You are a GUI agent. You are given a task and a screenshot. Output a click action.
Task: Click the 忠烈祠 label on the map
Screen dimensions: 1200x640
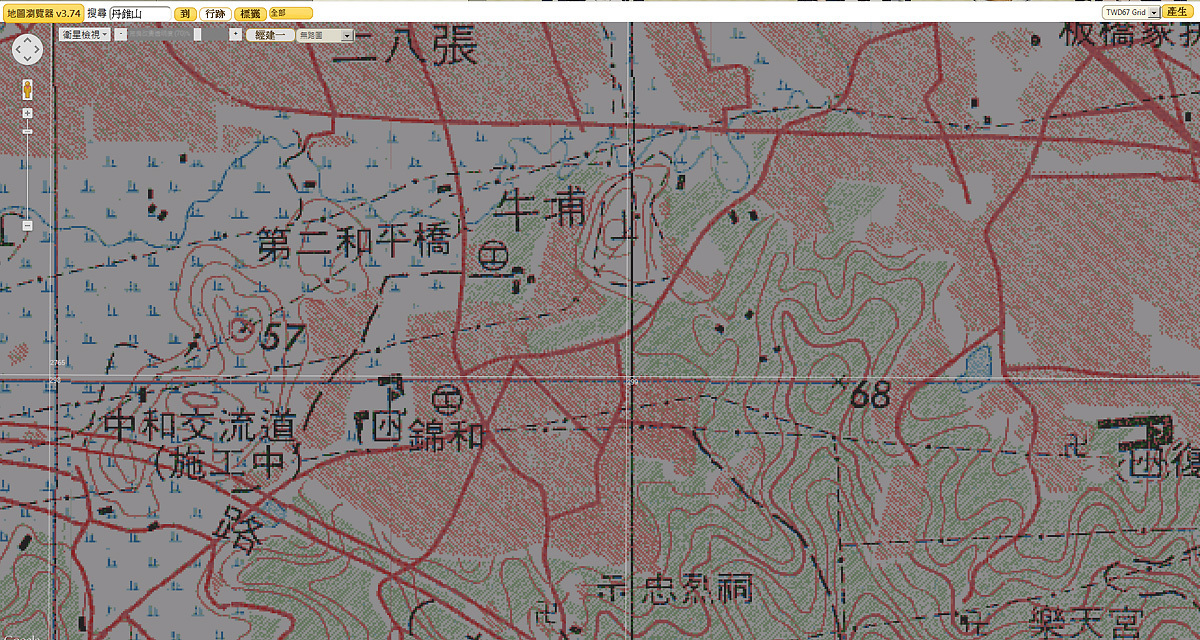699,590
